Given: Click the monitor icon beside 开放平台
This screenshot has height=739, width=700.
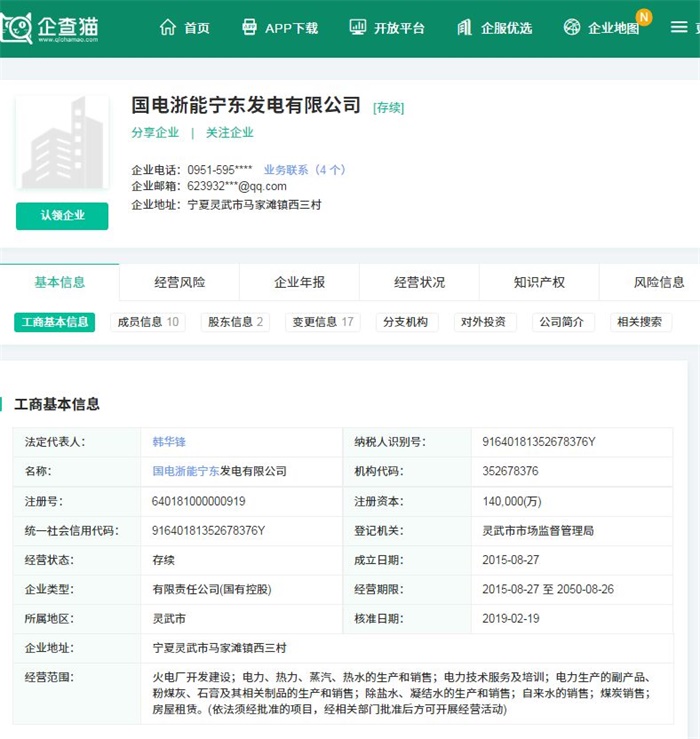Looking at the screenshot, I should [x=358, y=27].
